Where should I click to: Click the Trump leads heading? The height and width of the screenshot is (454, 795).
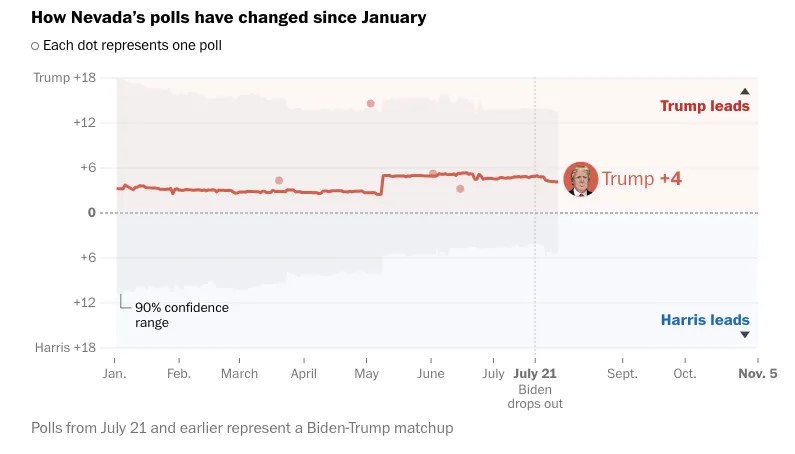(x=704, y=106)
